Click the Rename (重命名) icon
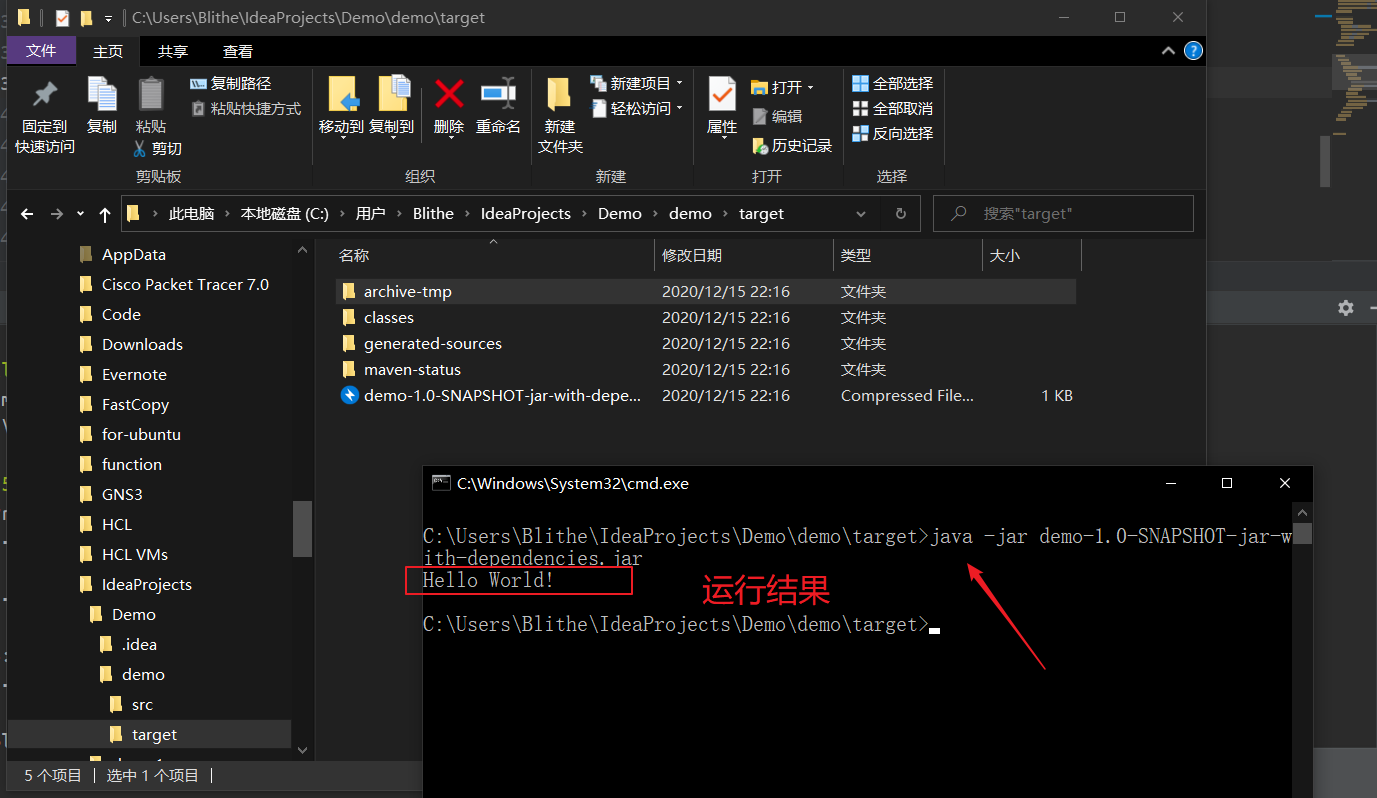The height and width of the screenshot is (798, 1377). [498, 94]
